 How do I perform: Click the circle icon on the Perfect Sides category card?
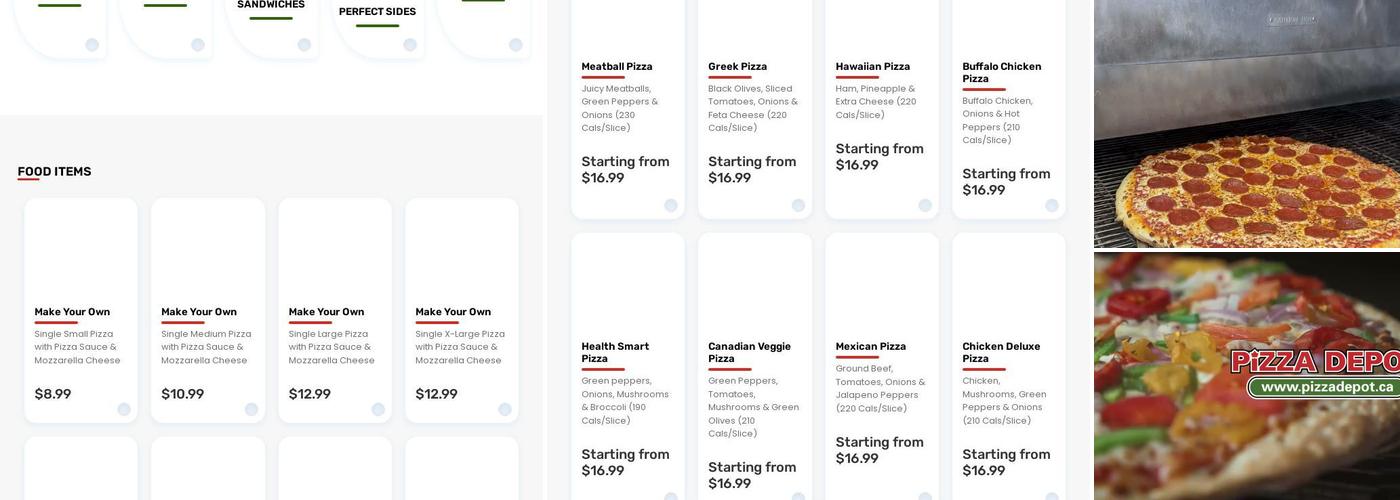click(x=410, y=45)
